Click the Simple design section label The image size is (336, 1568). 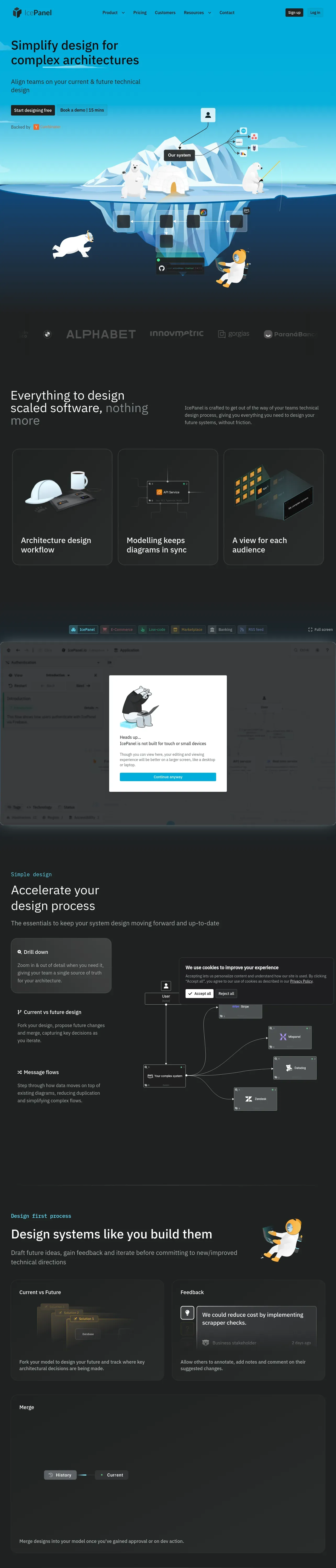[x=31, y=874]
